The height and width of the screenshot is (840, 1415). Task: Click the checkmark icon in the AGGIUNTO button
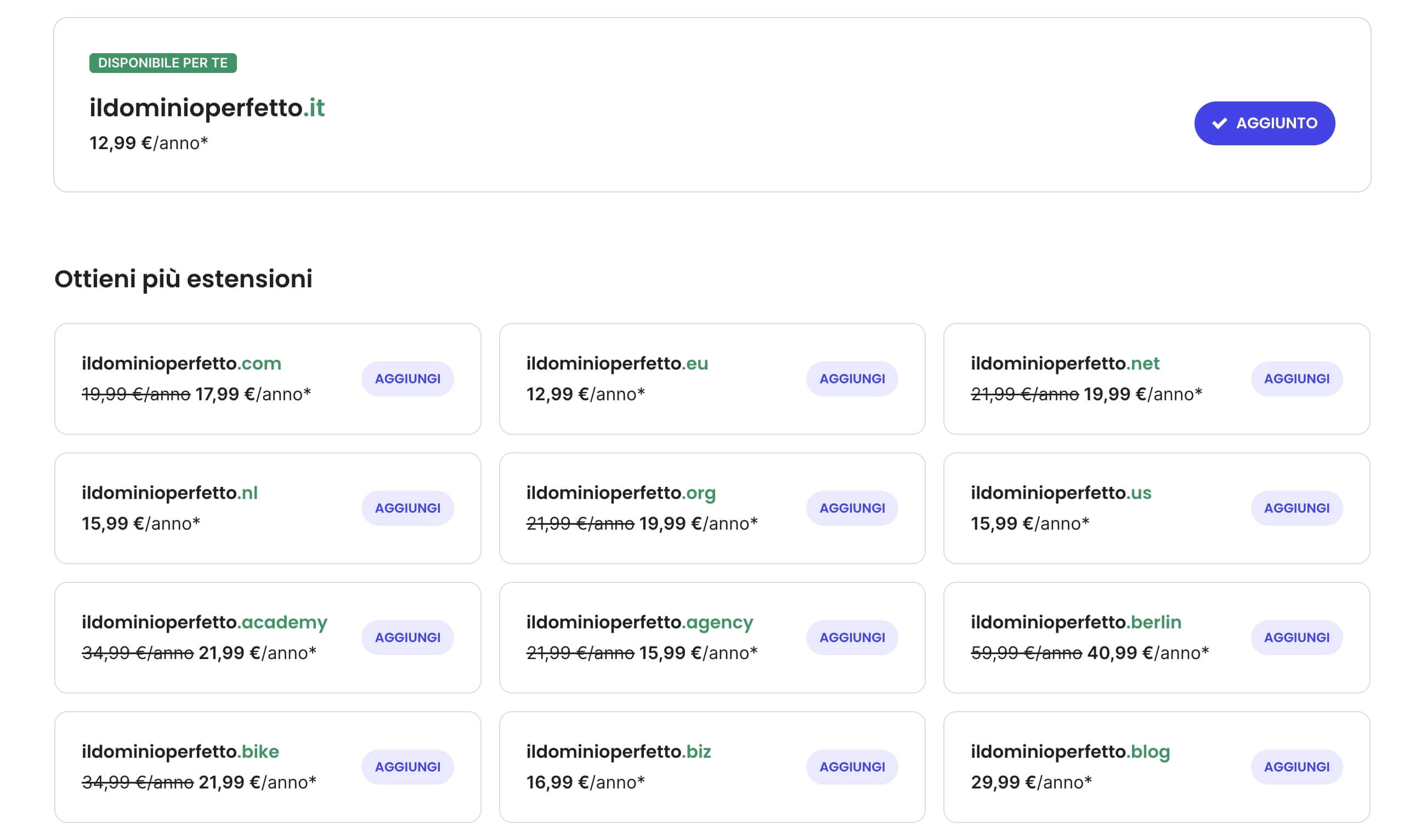coord(1220,122)
